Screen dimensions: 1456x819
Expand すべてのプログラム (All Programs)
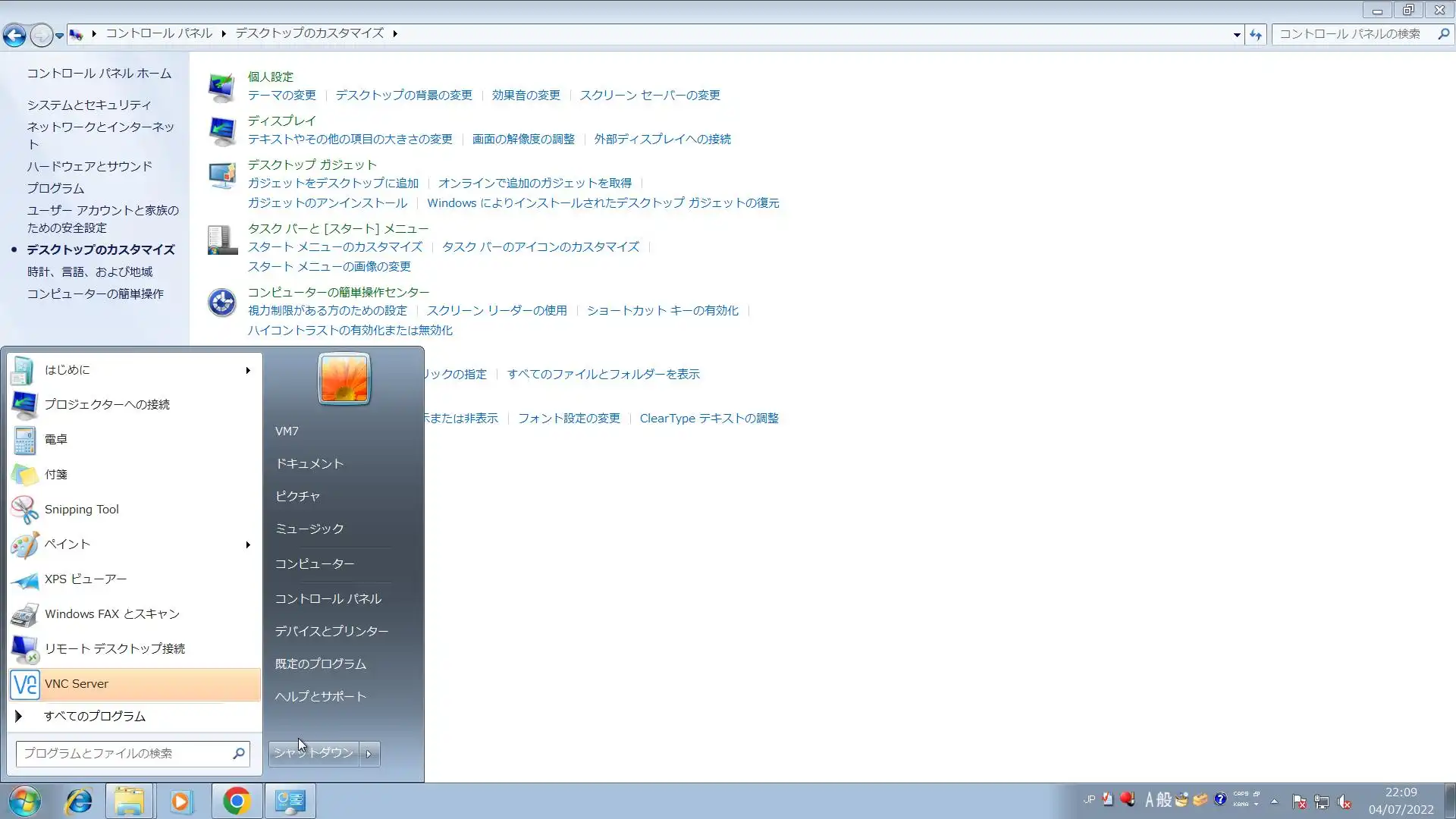[x=94, y=717]
